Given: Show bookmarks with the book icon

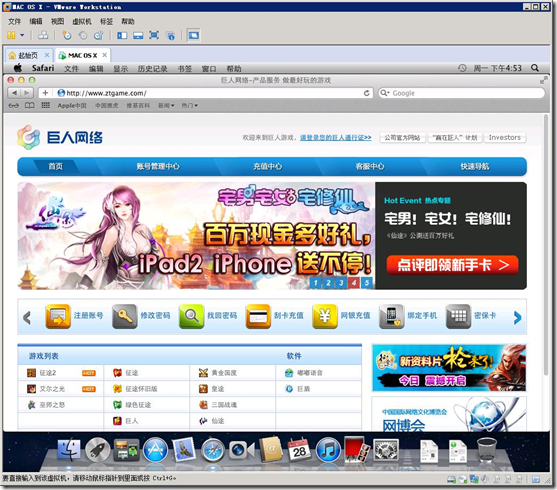Looking at the screenshot, I should [29, 106].
